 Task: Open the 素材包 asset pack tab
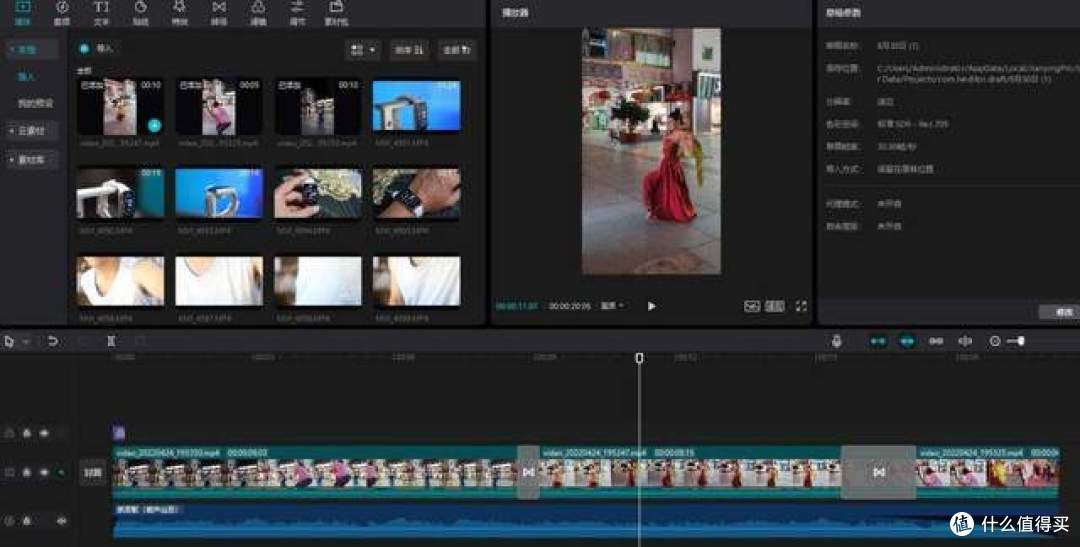(336, 12)
